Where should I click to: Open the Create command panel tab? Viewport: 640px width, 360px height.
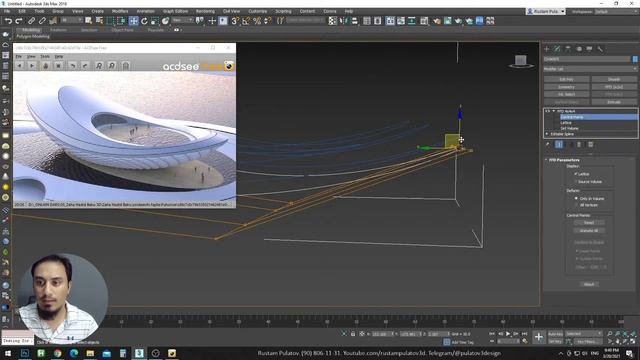point(547,49)
